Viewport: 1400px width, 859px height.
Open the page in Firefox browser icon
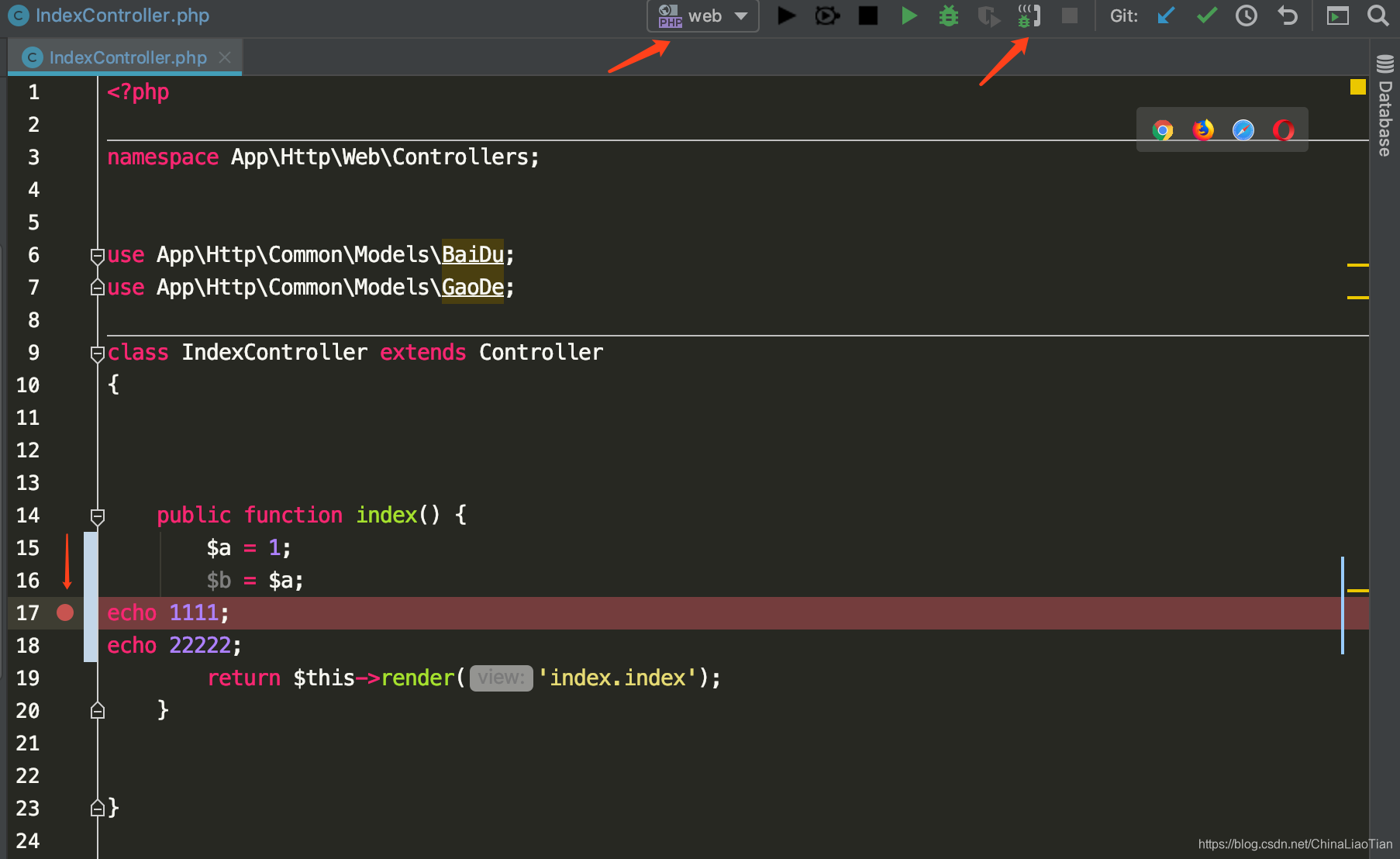[1202, 129]
